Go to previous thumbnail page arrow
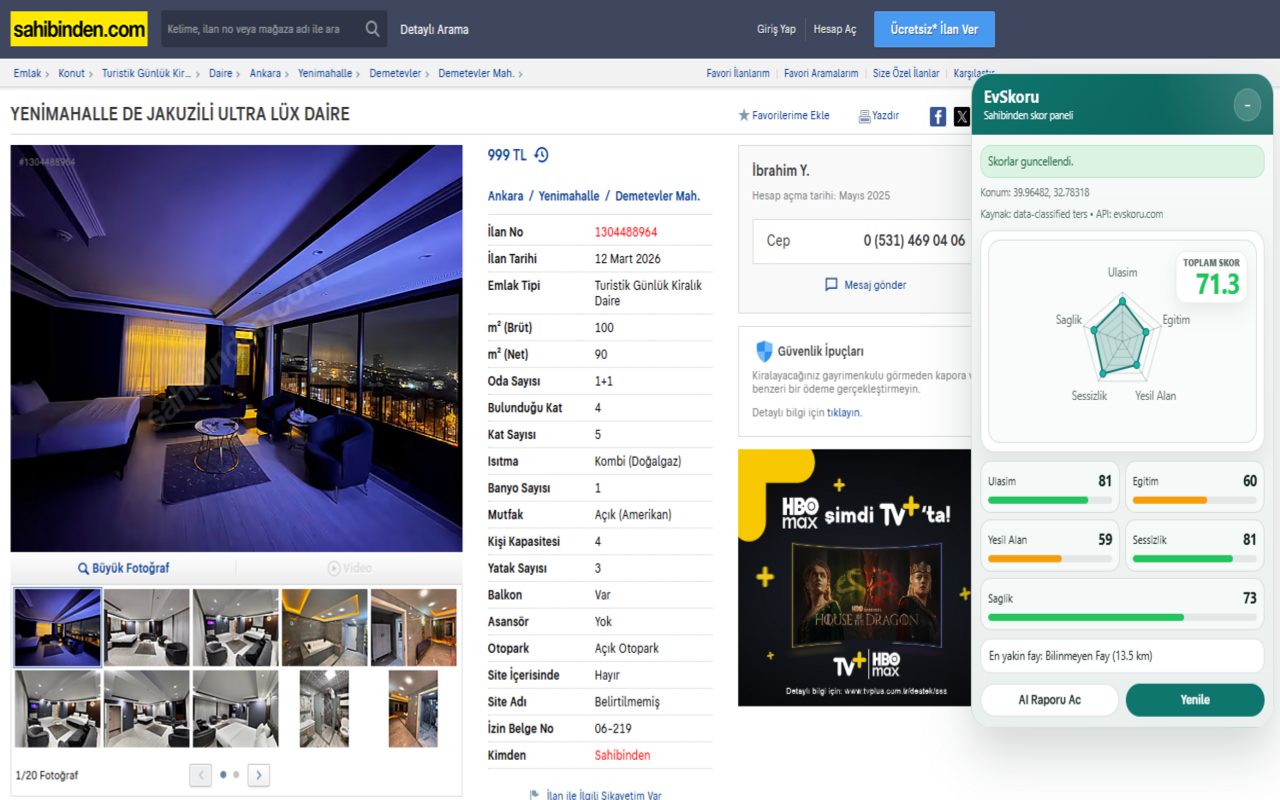Viewport: 1280px width, 800px height. pyautogui.click(x=200, y=775)
